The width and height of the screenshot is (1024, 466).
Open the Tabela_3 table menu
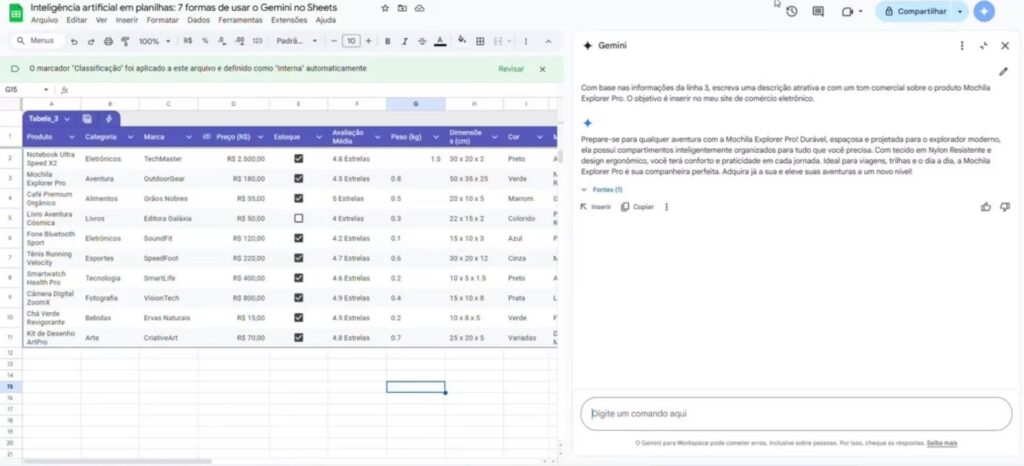[67, 119]
